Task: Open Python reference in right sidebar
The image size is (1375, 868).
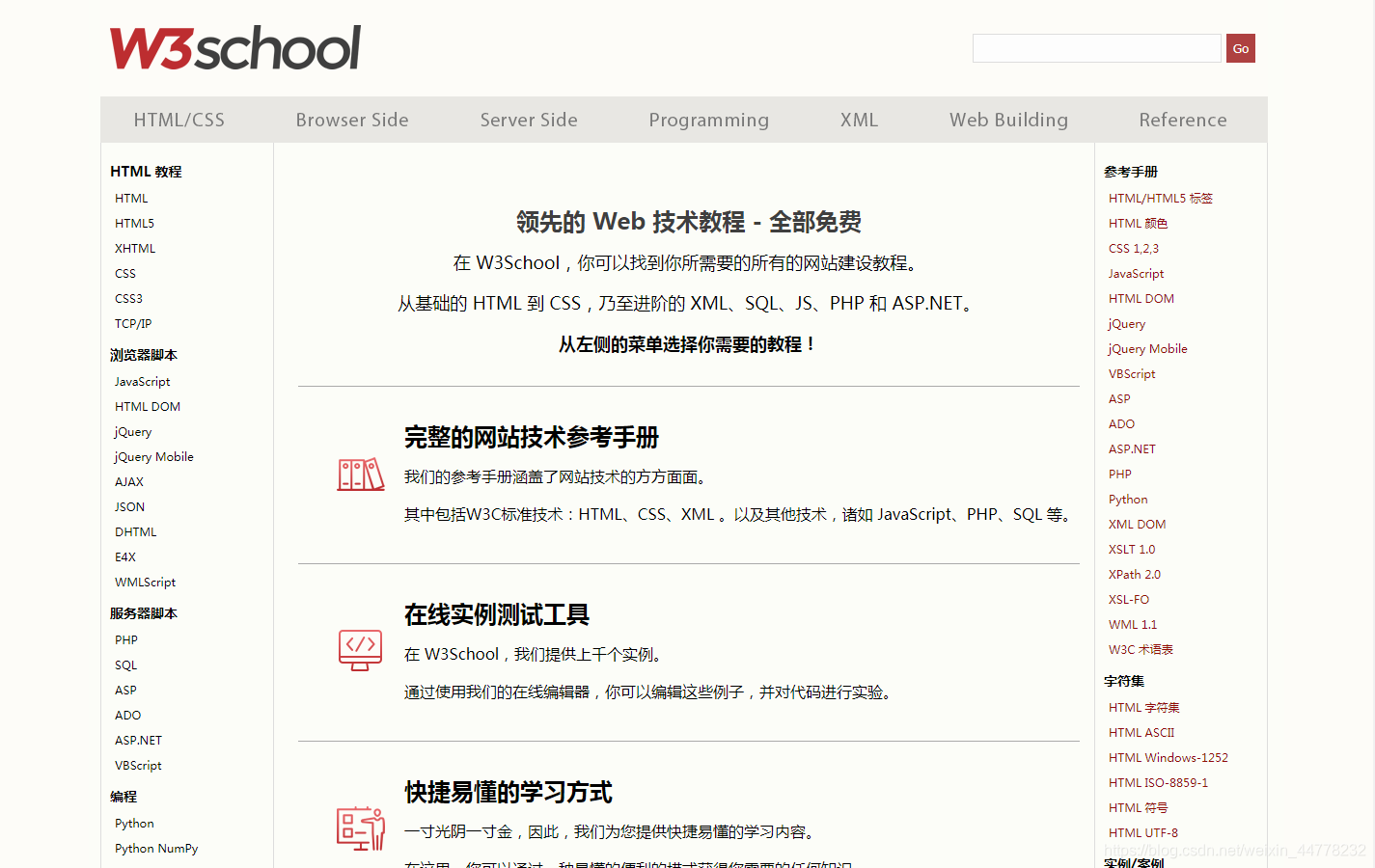Action: click(1128, 499)
